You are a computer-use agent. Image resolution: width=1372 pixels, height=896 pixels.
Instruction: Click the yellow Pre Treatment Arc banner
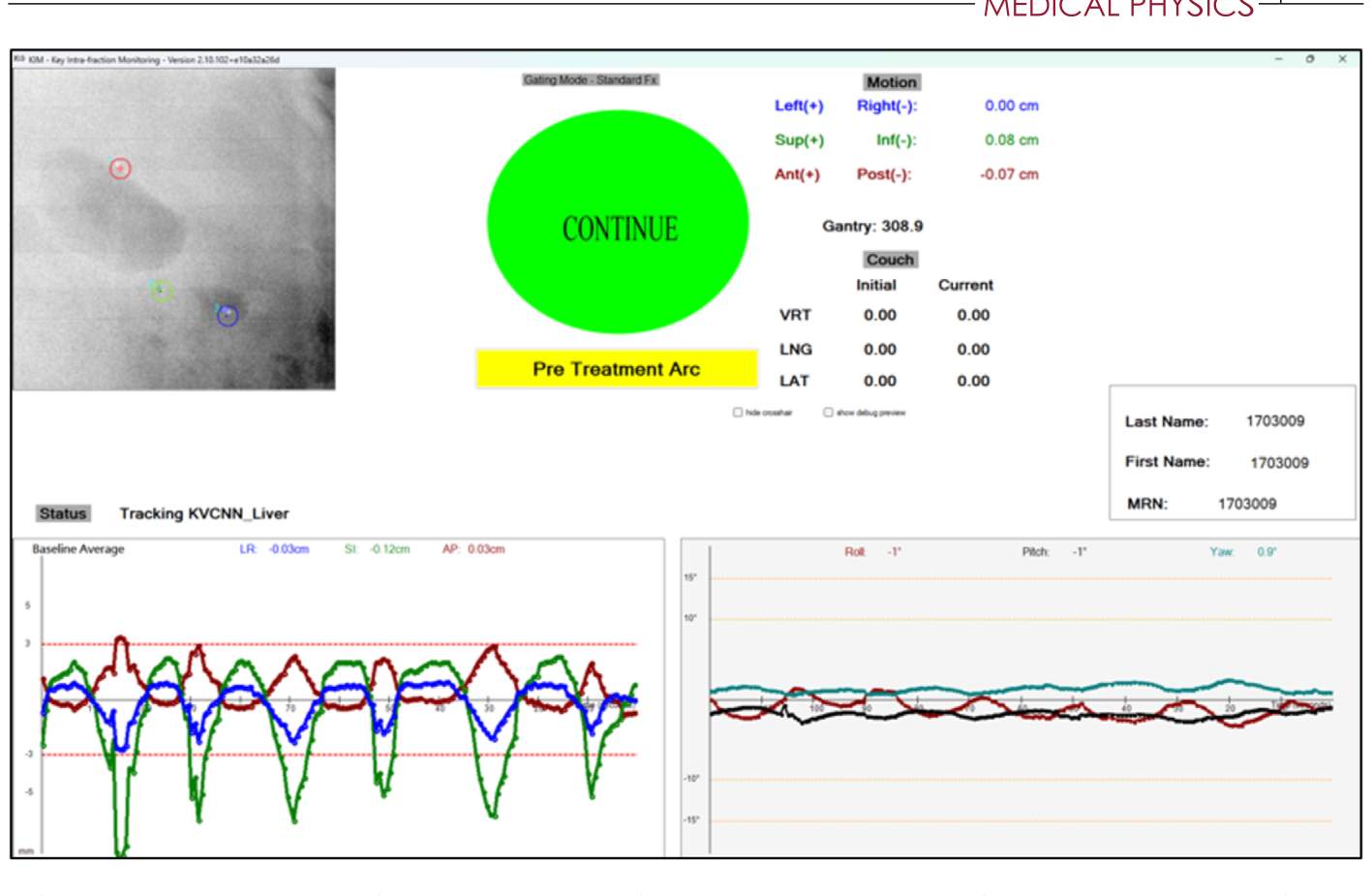tap(617, 369)
